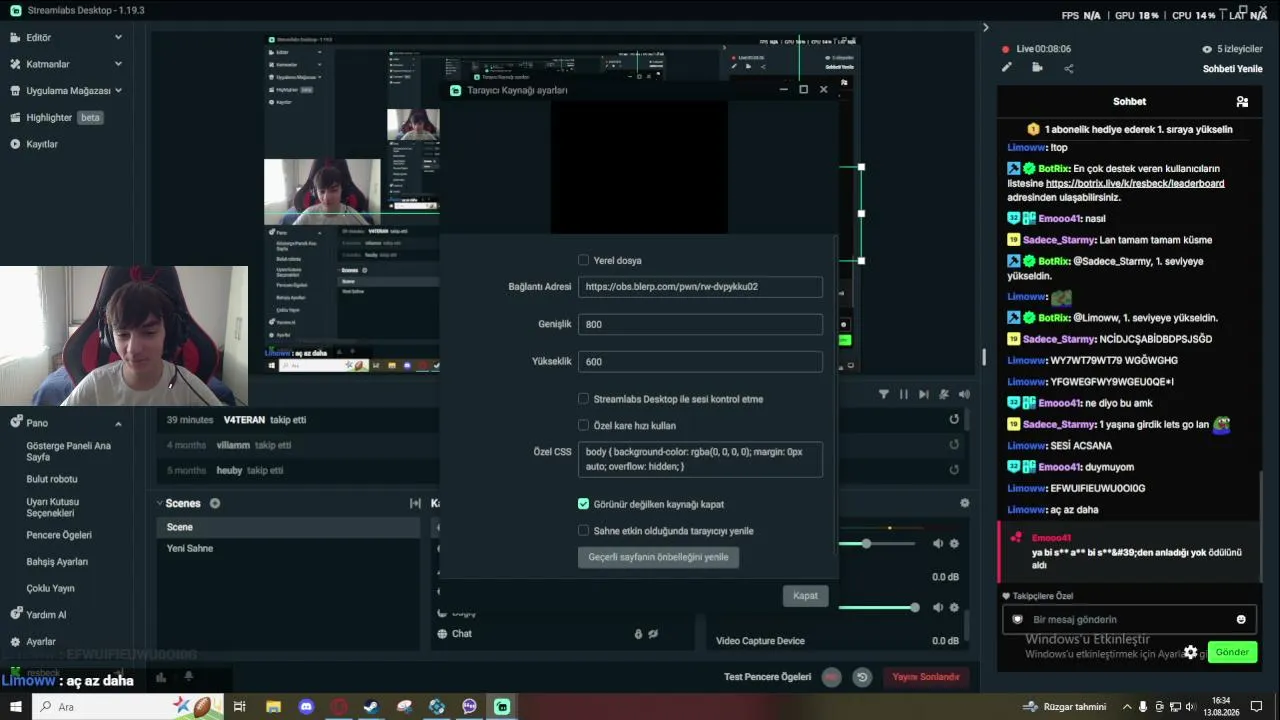Skip the current alert
This screenshot has height=720, width=1280.
point(924,394)
